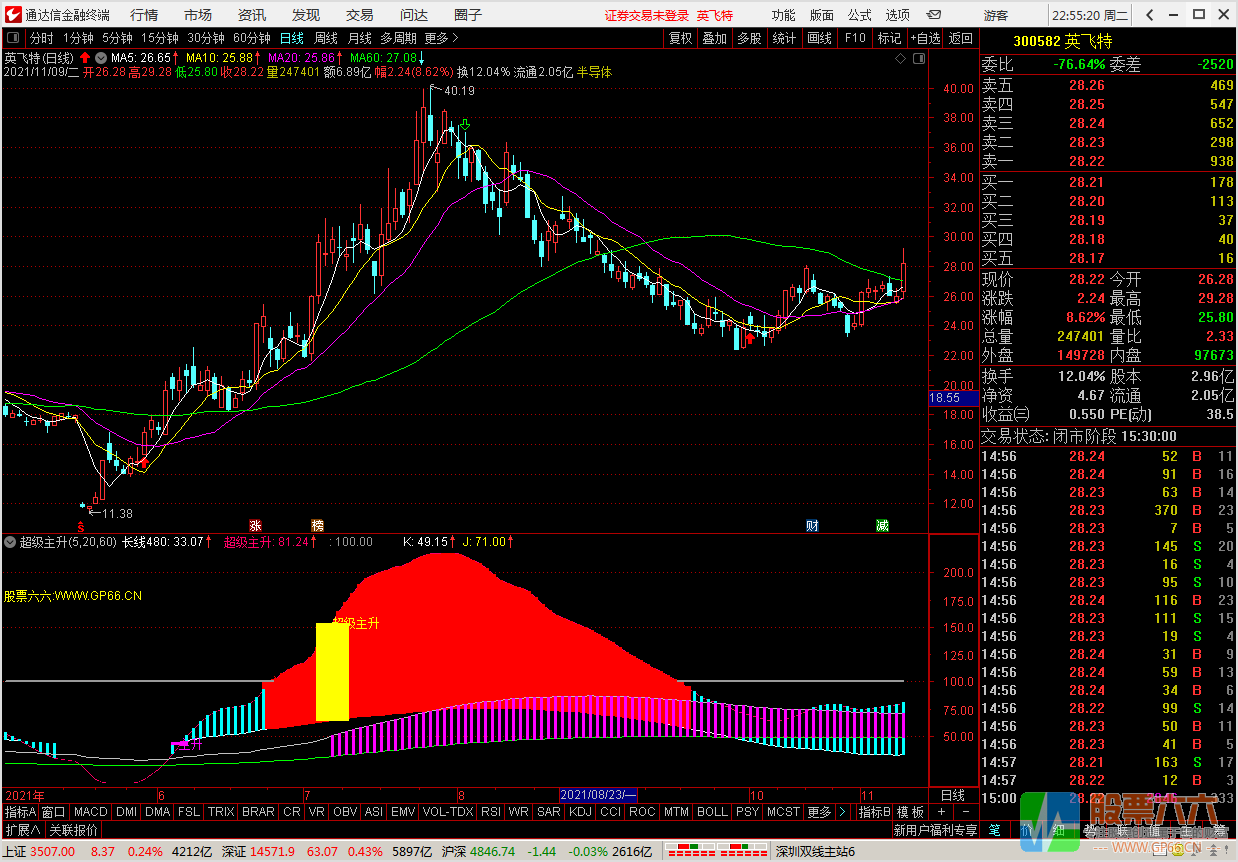
Task: Expand the 更多 indicators list at bottom
Action: click(x=820, y=812)
